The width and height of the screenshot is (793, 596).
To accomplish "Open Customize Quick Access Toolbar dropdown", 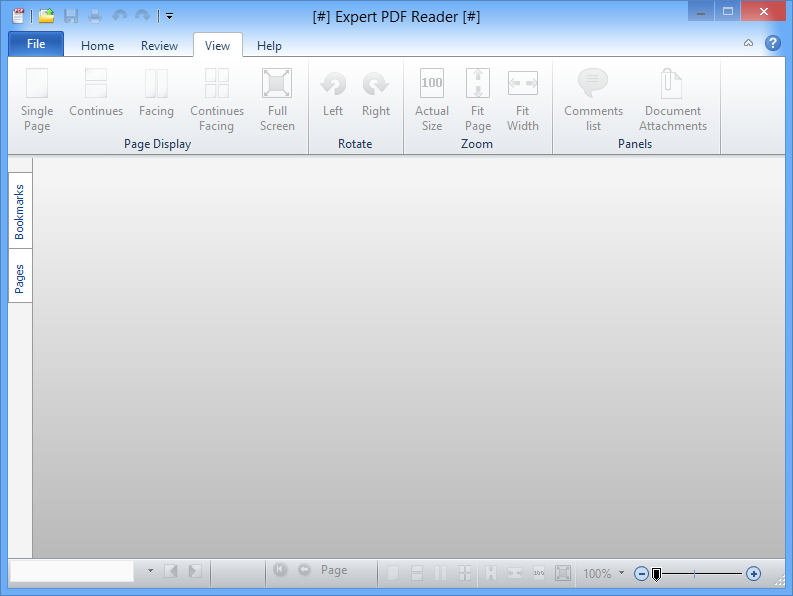I will pos(169,16).
